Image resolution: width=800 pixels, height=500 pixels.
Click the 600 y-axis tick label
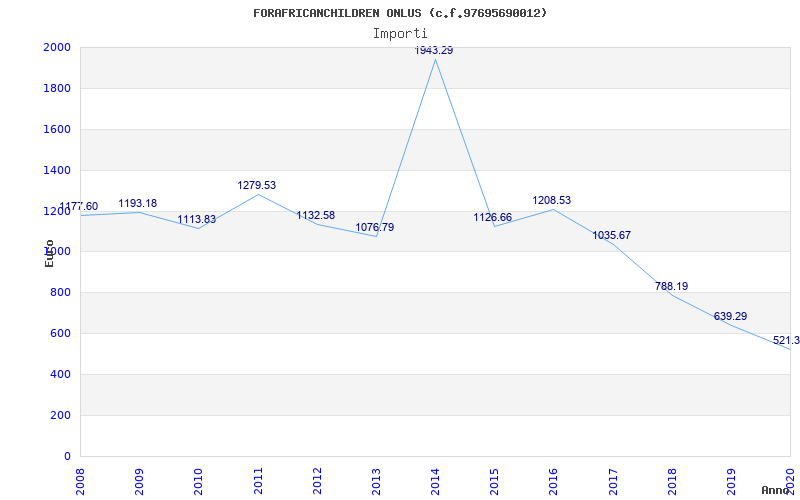[x=60, y=334]
